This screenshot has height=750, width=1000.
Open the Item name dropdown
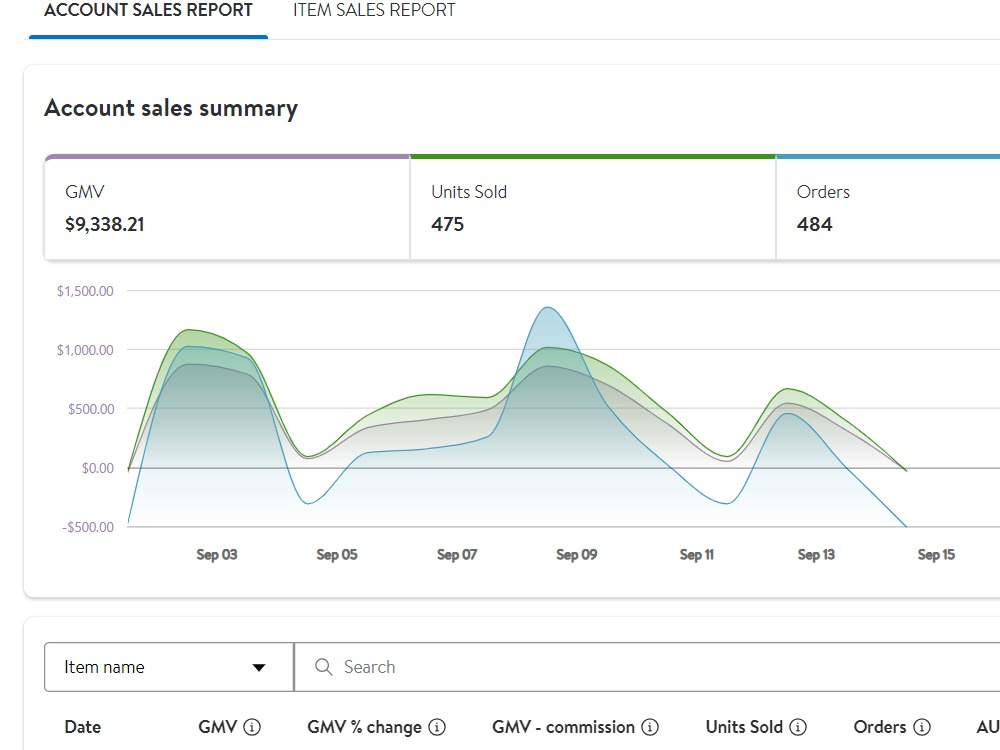click(169, 667)
